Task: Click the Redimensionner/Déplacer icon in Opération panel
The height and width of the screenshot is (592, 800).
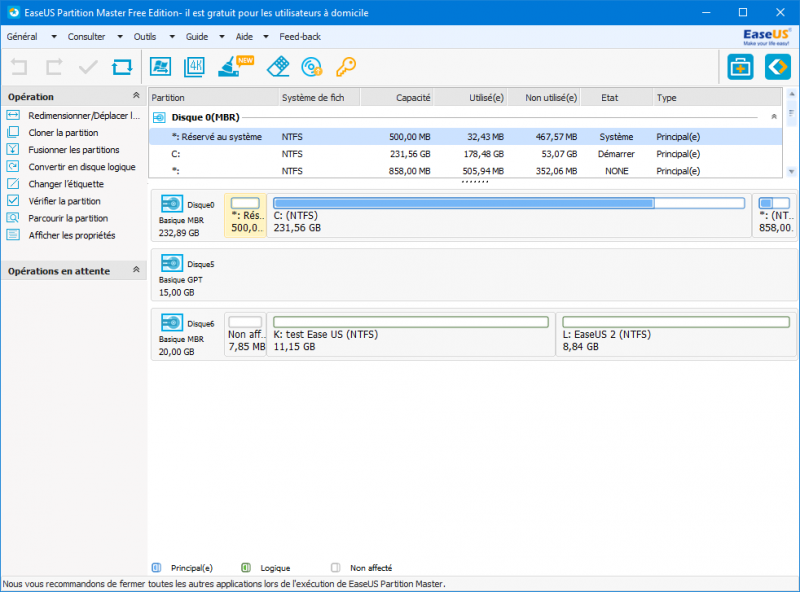Action: point(13,115)
